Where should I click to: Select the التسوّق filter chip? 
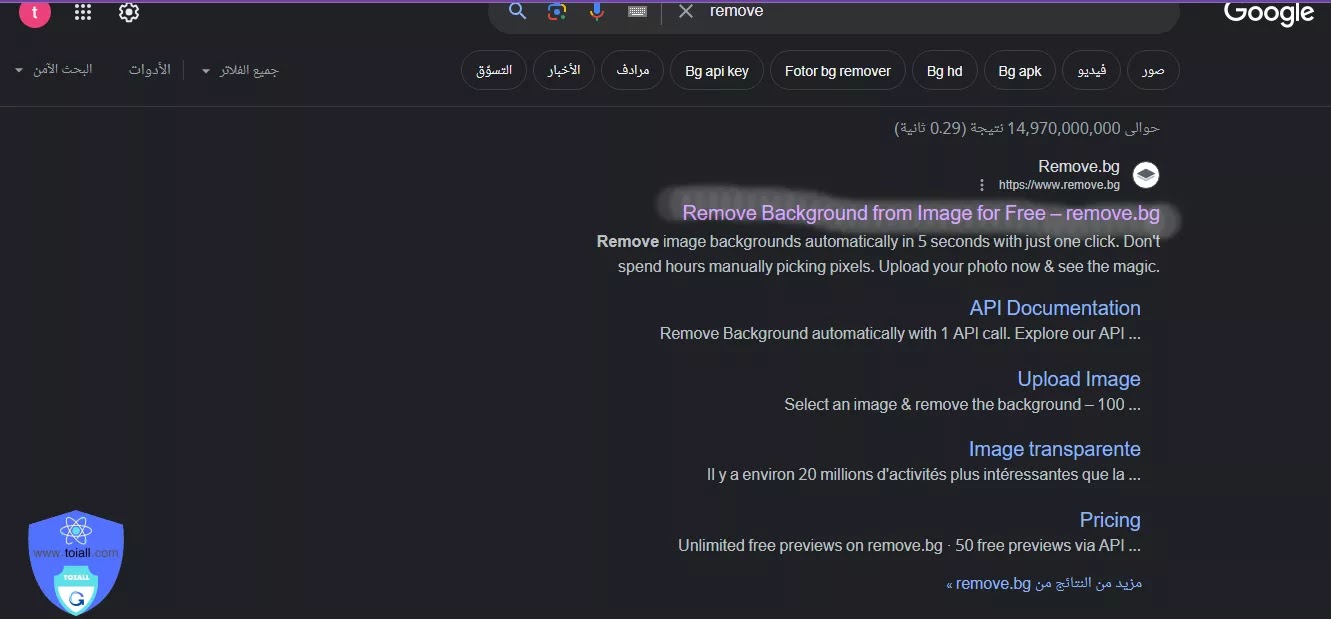(494, 71)
